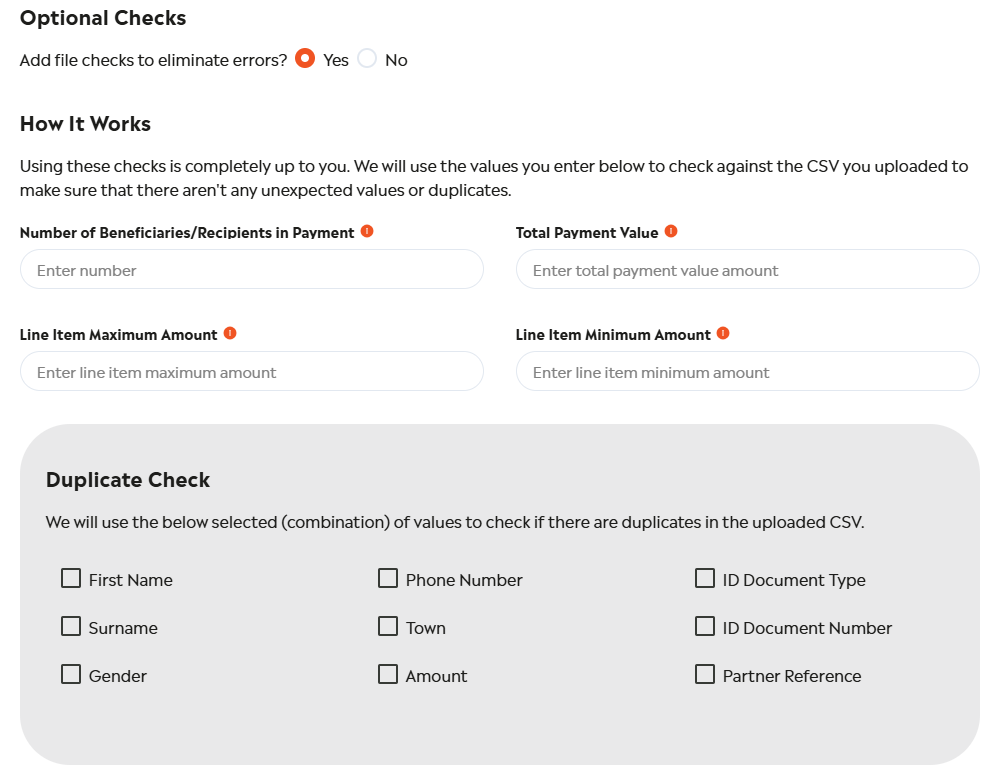The image size is (994, 780).
Task: Tick the First Name duplicate check box
Action: [71, 579]
